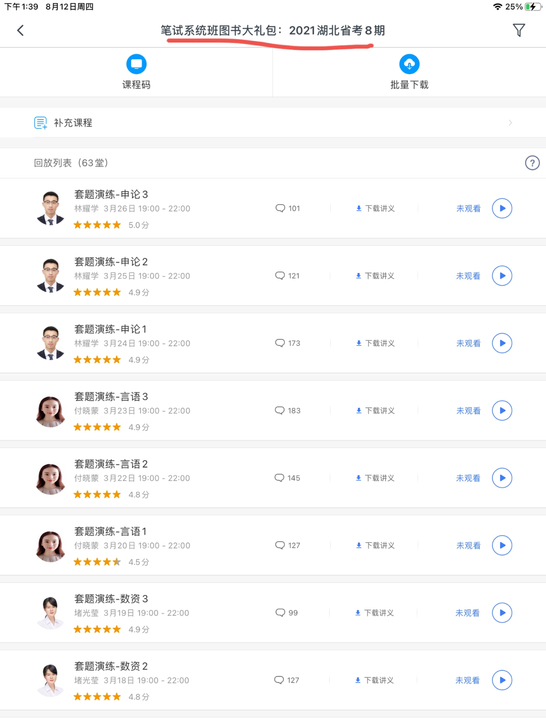Image resolution: width=546 pixels, height=728 pixels.
Task: Download handout for 套题演练-申论2
Action: click(x=375, y=276)
